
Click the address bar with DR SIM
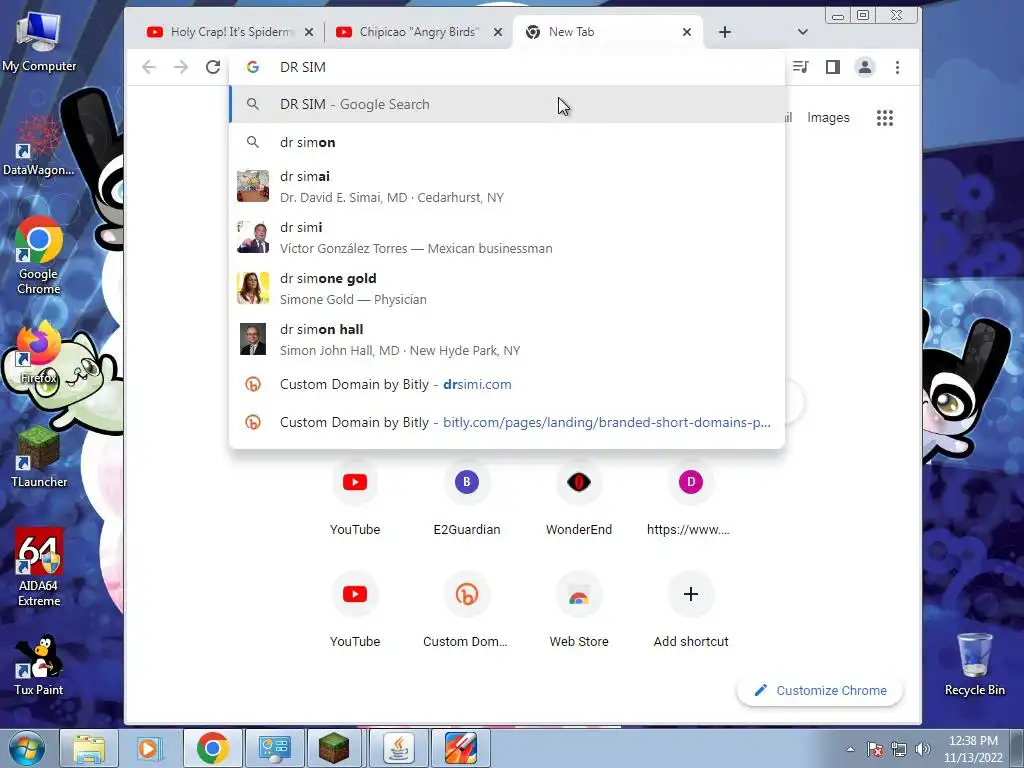coord(507,67)
